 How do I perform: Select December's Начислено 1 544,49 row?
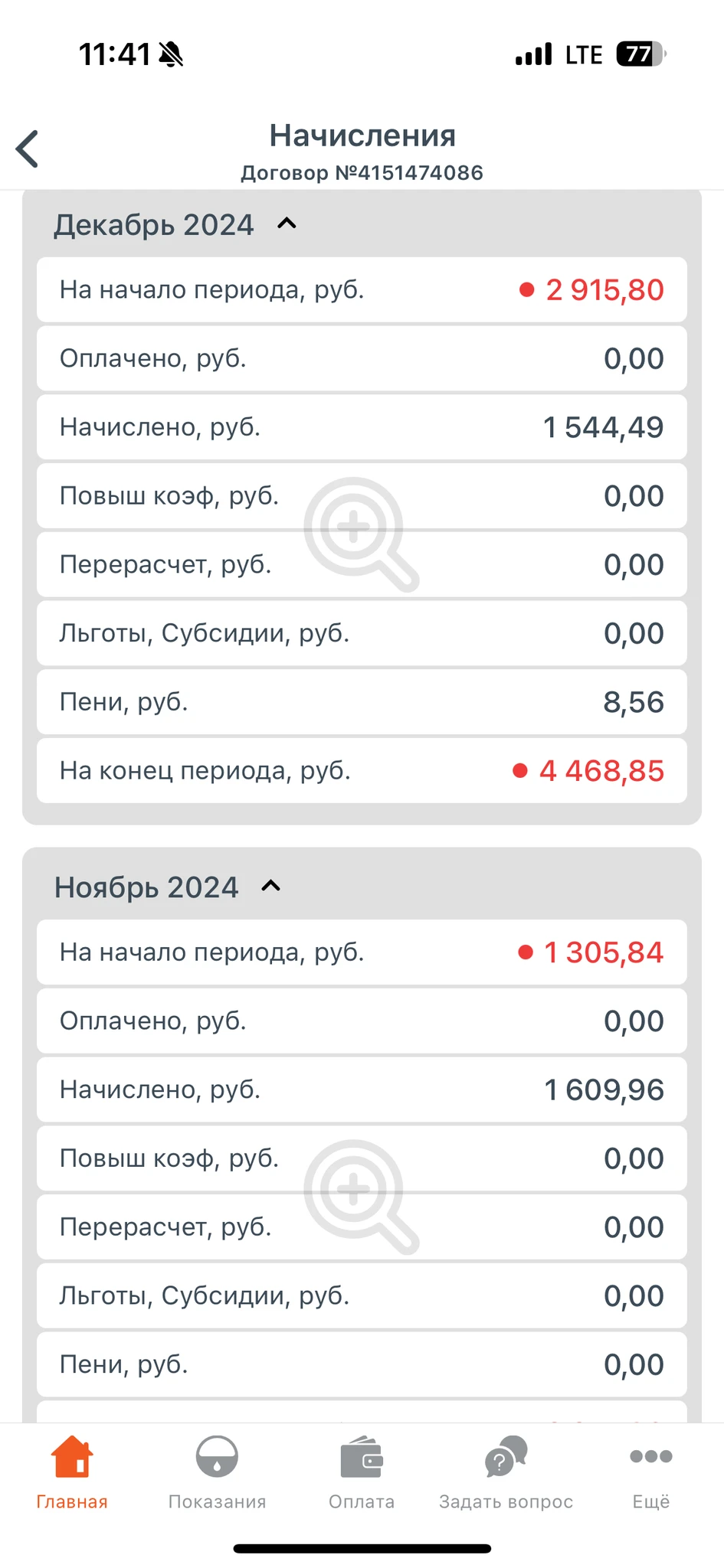(x=362, y=427)
